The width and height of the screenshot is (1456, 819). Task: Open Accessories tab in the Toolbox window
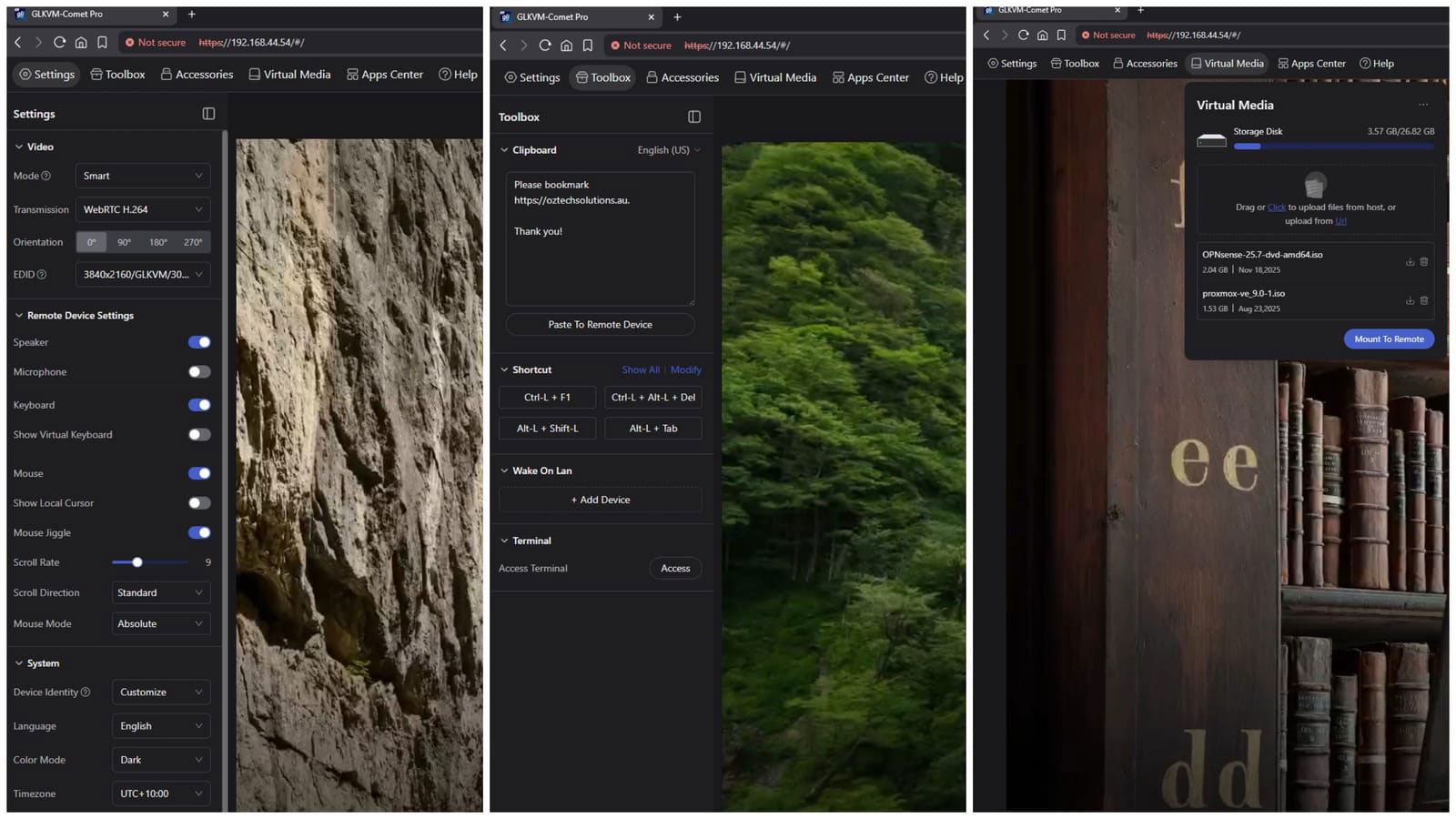click(682, 77)
